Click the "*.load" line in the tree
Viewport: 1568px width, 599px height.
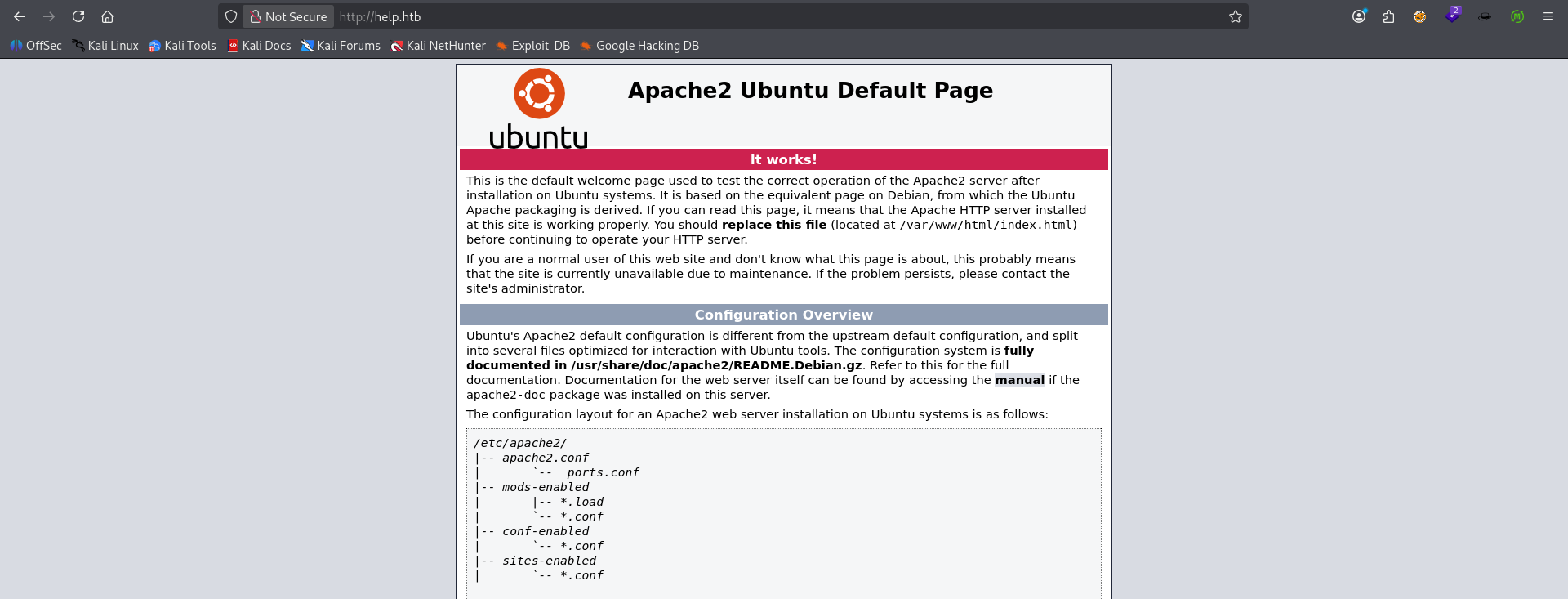click(582, 502)
